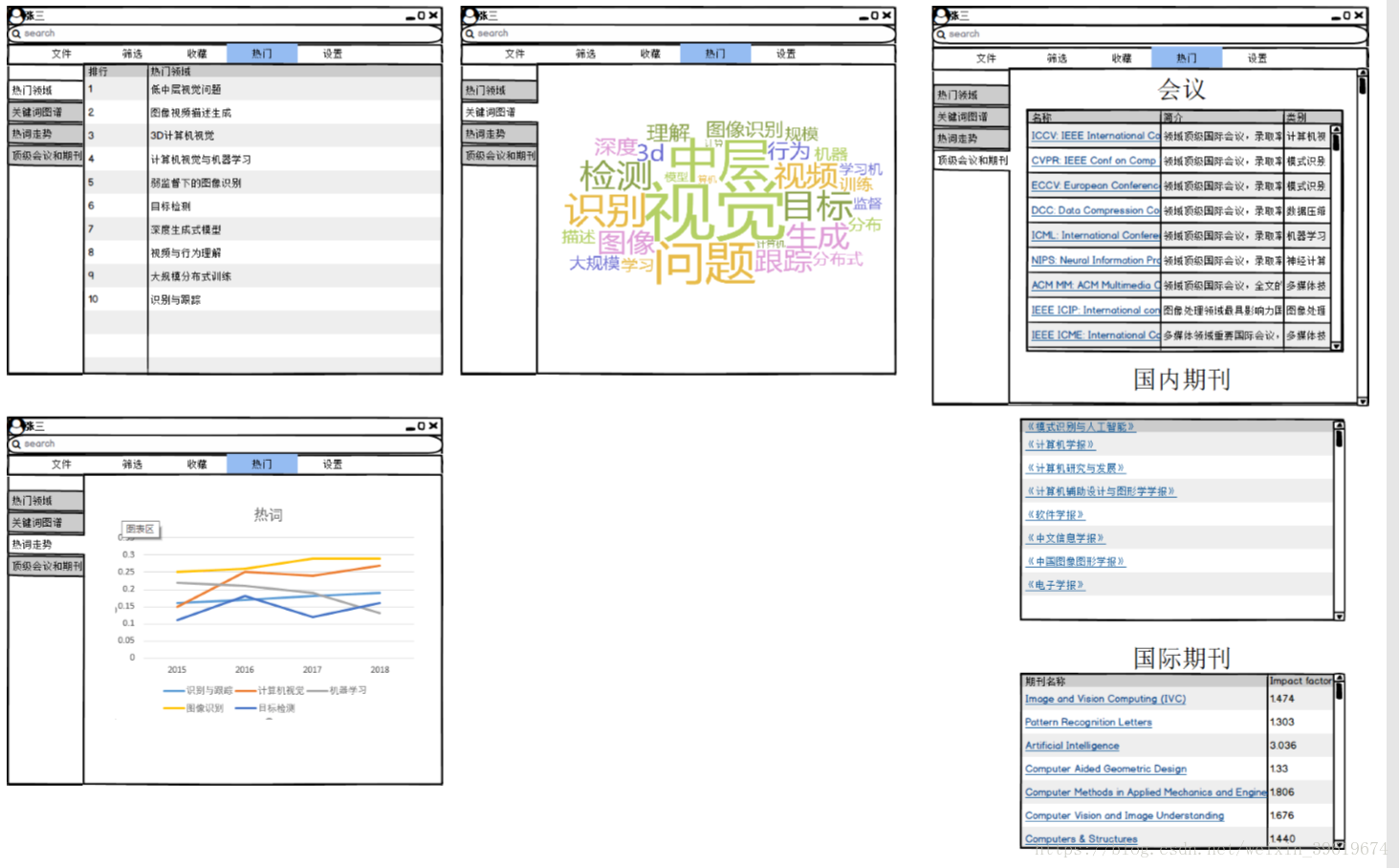Image resolution: width=1399 pixels, height=868 pixels.
Task: Open the Artificial Intelligence journal link
Action: tap(1072, 745)
